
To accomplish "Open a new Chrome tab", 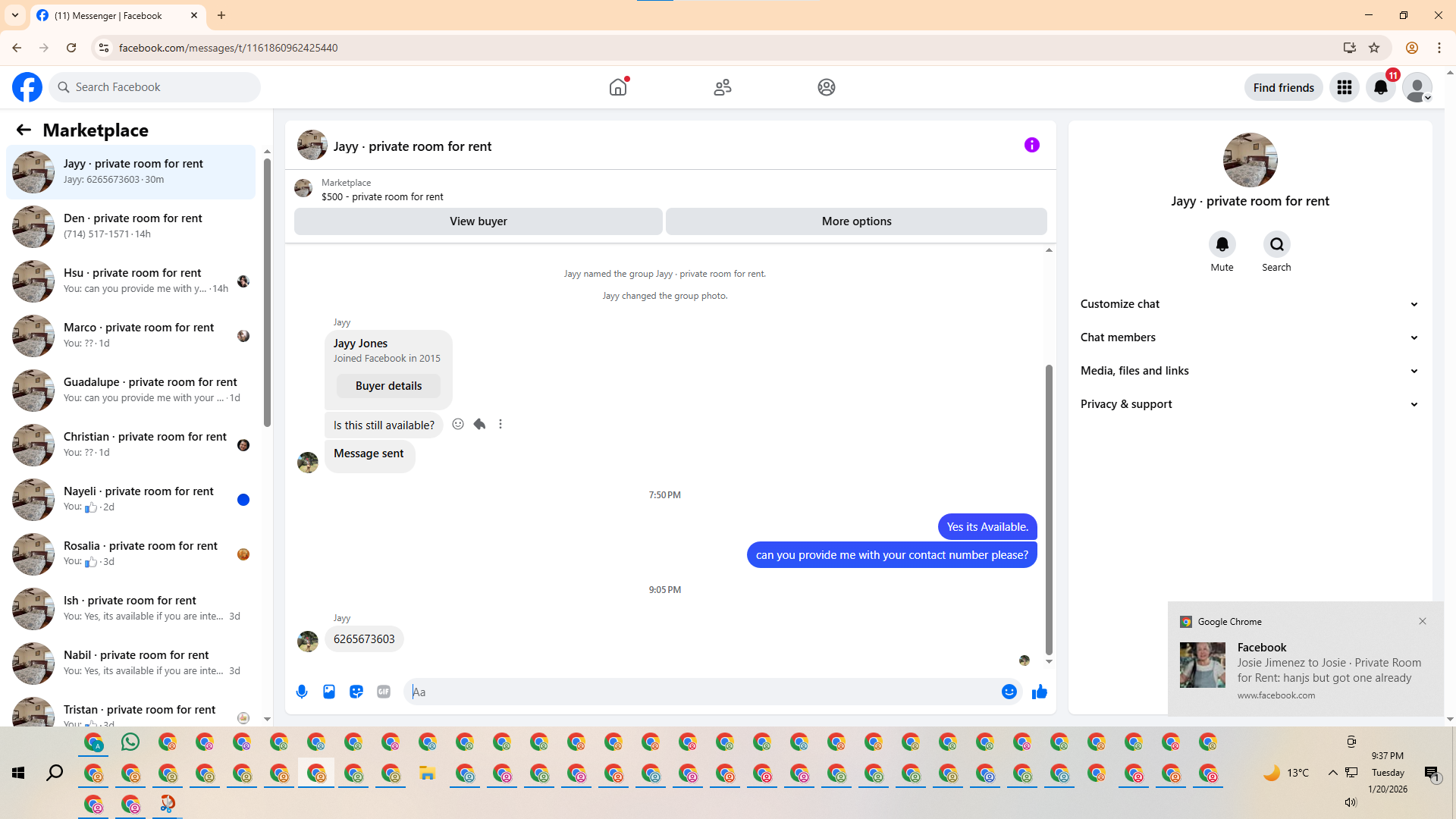I will [221, 15].
